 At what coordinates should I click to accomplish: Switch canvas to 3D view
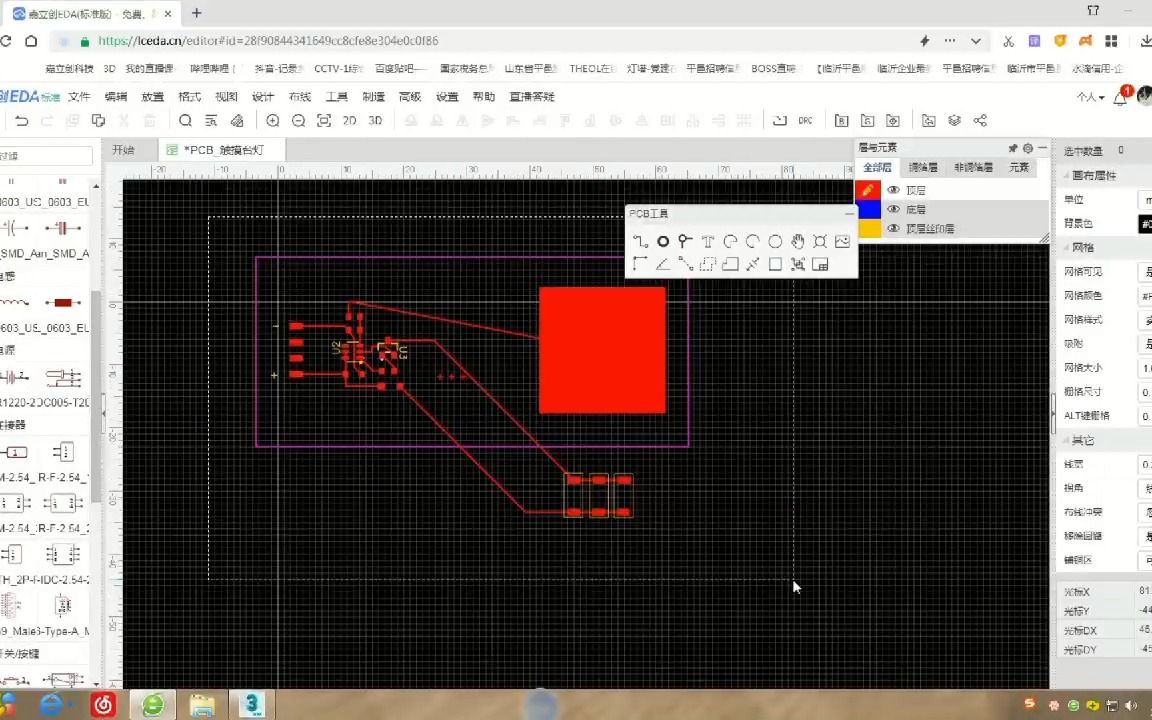click(375, 120)
